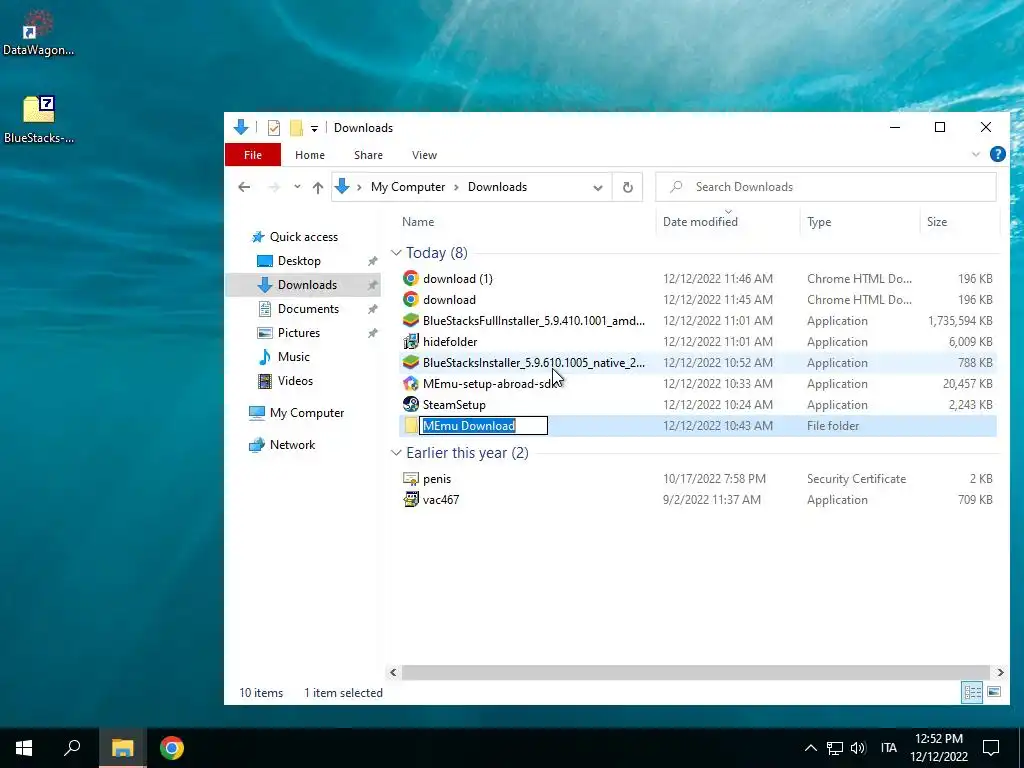Select My Computer in navigation pane
This screenshot has width=1024, height=768.
click(306, 413)
